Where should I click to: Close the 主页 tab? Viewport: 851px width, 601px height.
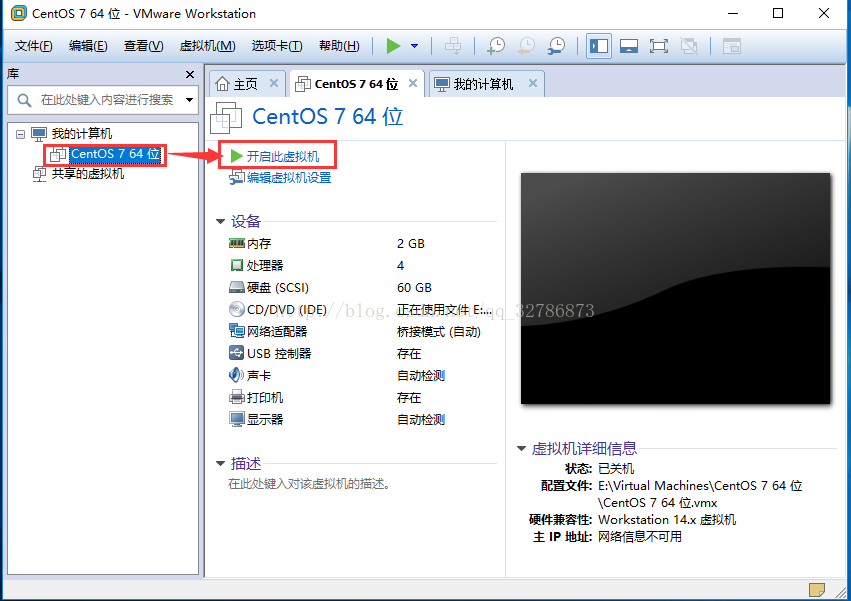[274, 83]
